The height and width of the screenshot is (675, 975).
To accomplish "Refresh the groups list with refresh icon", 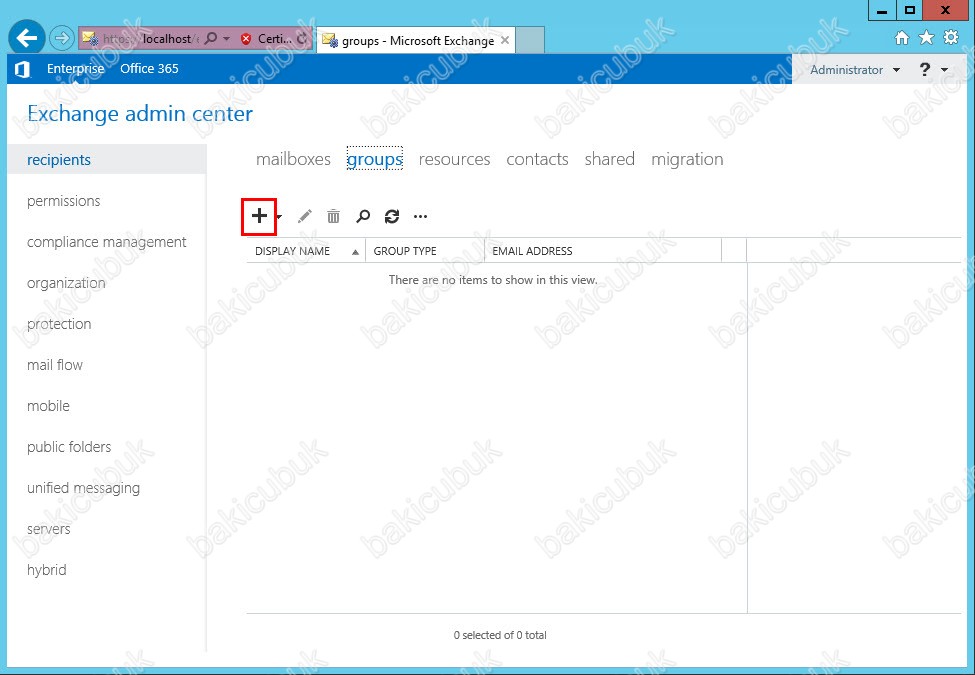I will tap(392, 216).
